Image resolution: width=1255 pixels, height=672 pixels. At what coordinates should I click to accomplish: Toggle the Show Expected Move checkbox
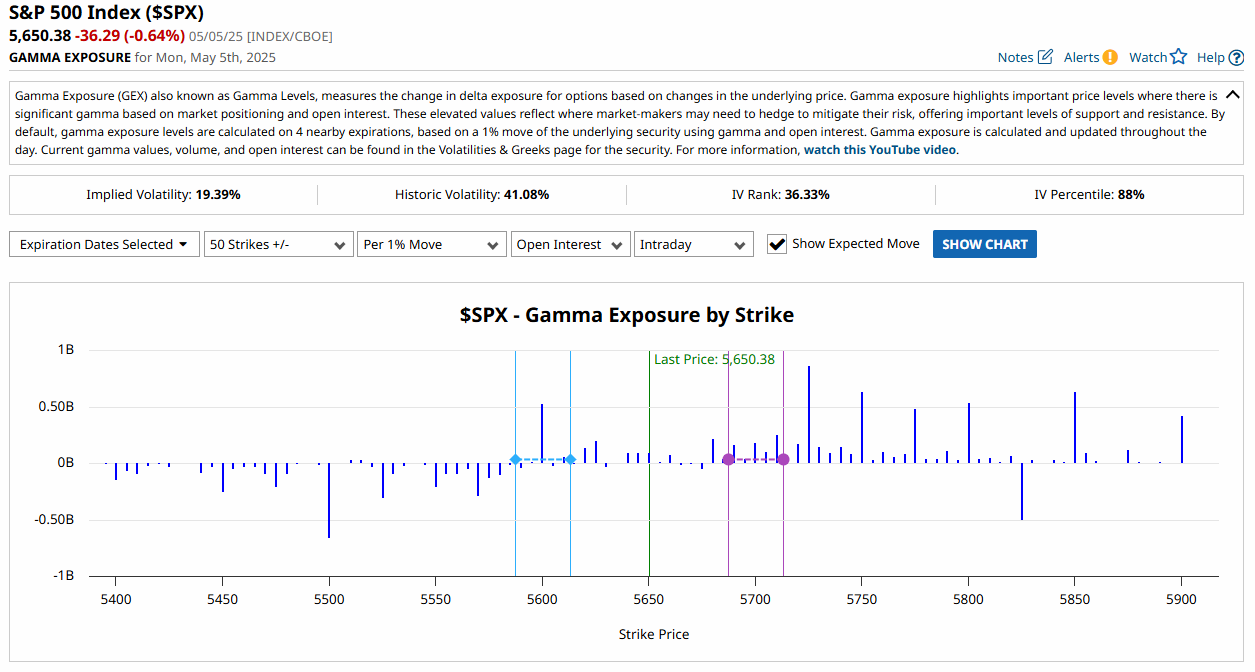click(776, 244)
